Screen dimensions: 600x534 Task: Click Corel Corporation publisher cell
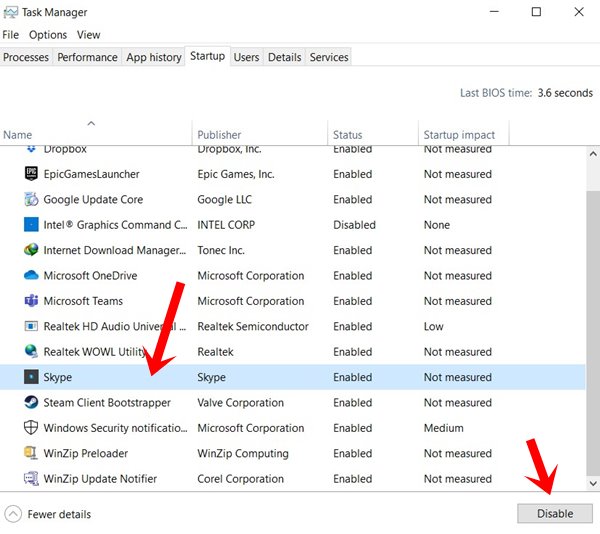(x=240, y=479)
